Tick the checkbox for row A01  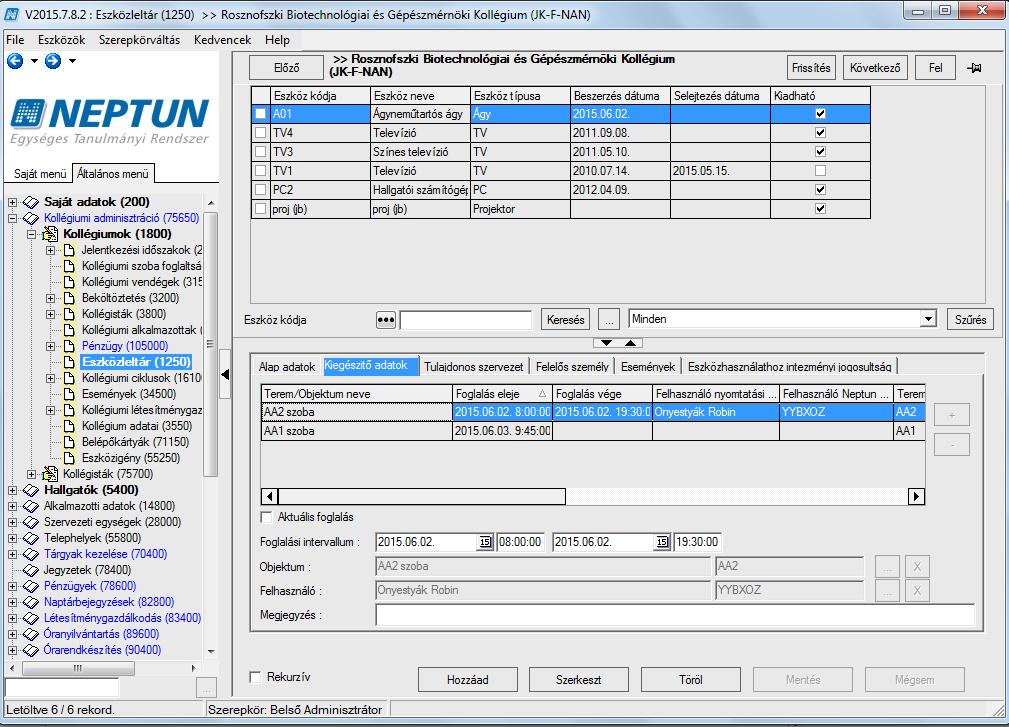point(260,114)
